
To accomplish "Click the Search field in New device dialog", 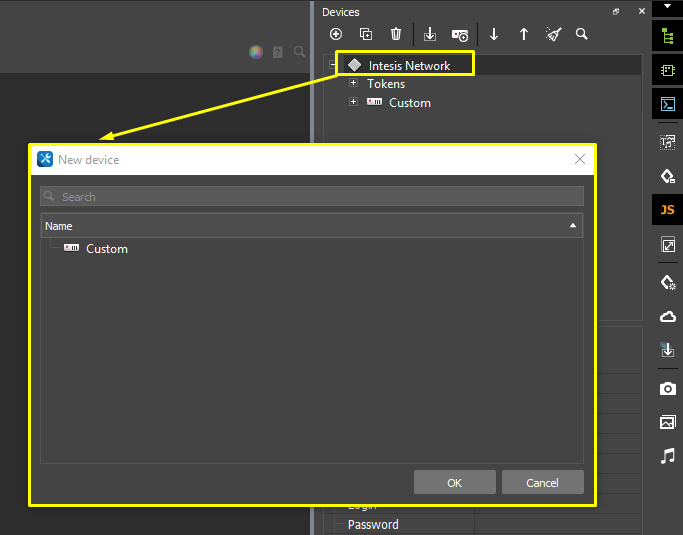I will tap(312, 197).
